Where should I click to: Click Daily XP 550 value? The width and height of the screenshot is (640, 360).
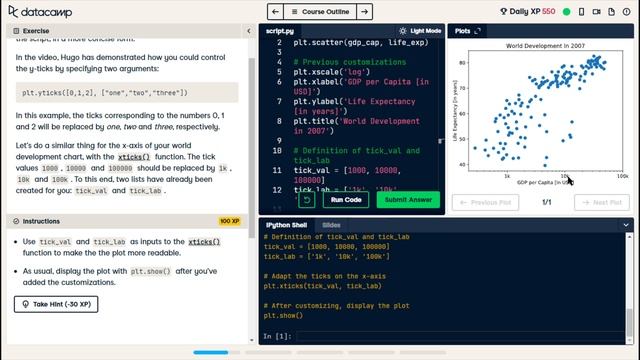tap(549, 11)
